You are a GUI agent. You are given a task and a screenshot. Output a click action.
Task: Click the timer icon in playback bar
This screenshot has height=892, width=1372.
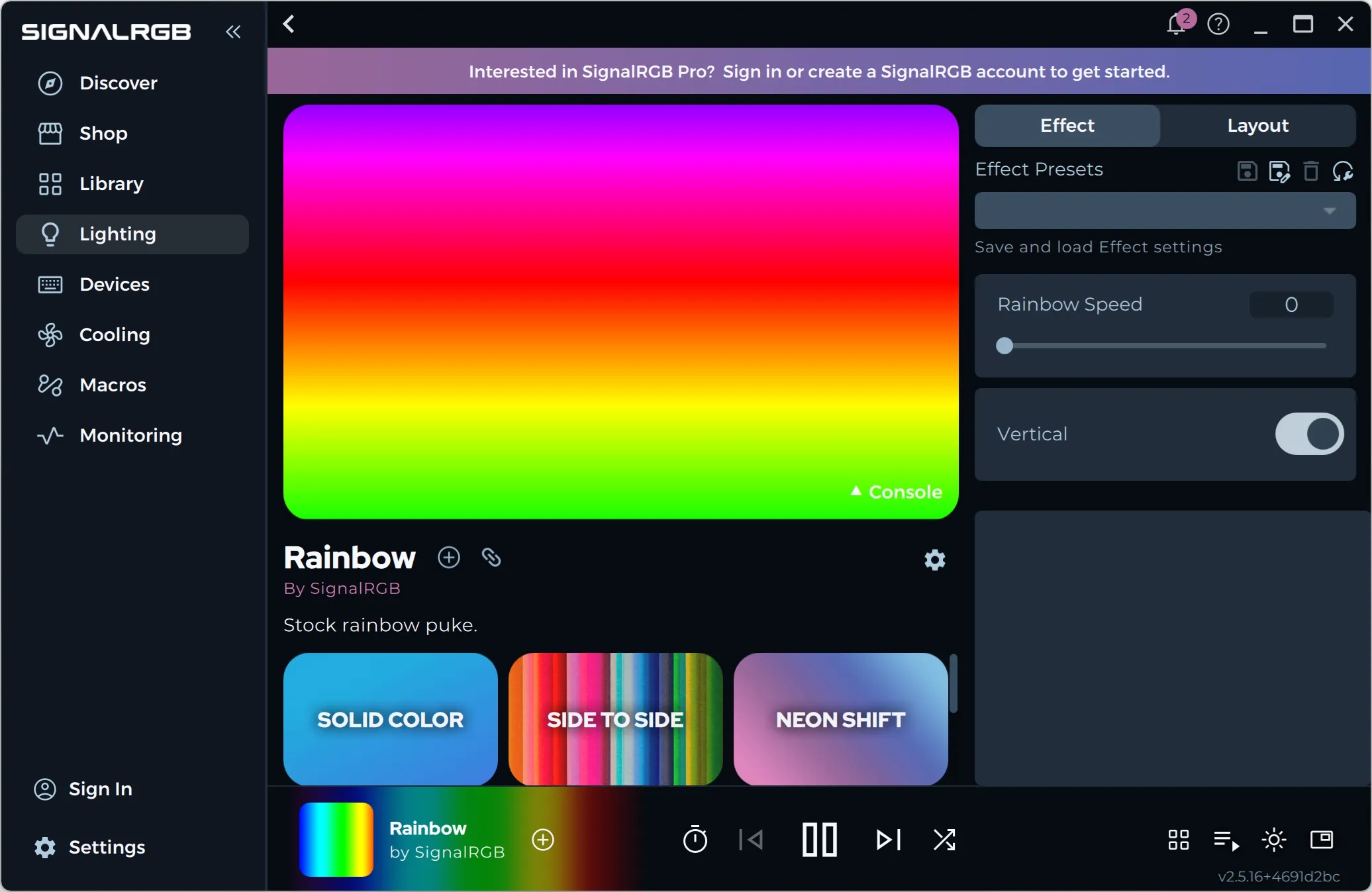click(695, 840)
